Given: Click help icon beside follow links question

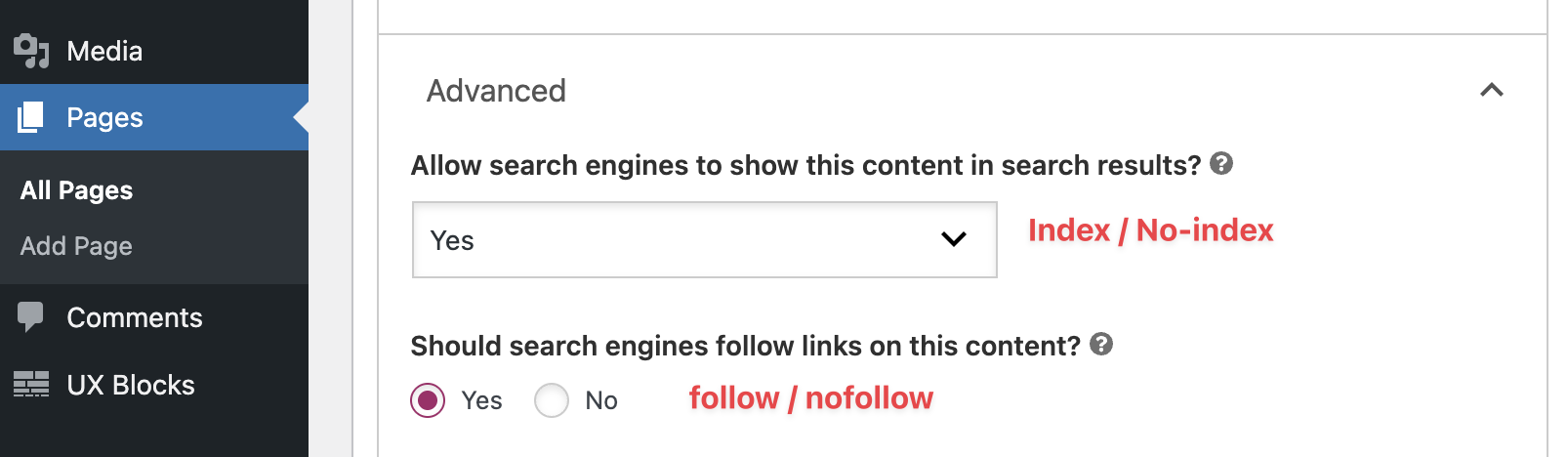Looking at the screenshot, I should (x=1101, y=345).
